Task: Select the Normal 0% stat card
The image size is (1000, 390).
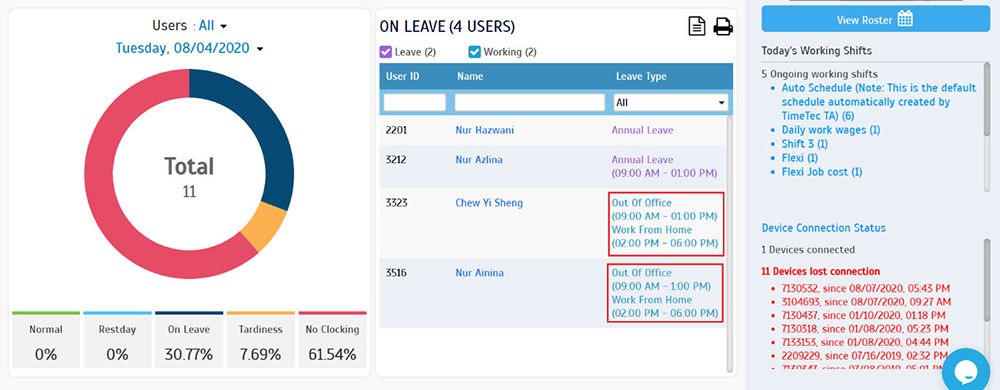Action: (x=46, y=340)
